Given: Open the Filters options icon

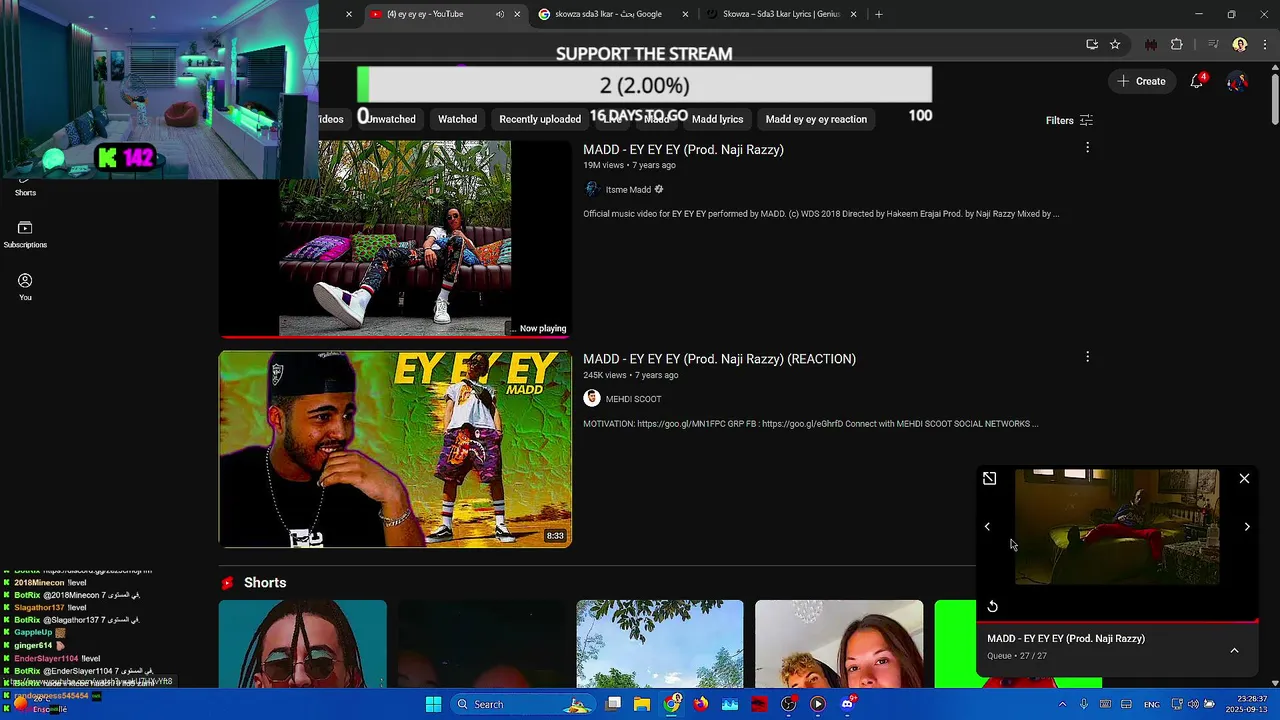Looking at the screenshot, I should point(1086,120).
